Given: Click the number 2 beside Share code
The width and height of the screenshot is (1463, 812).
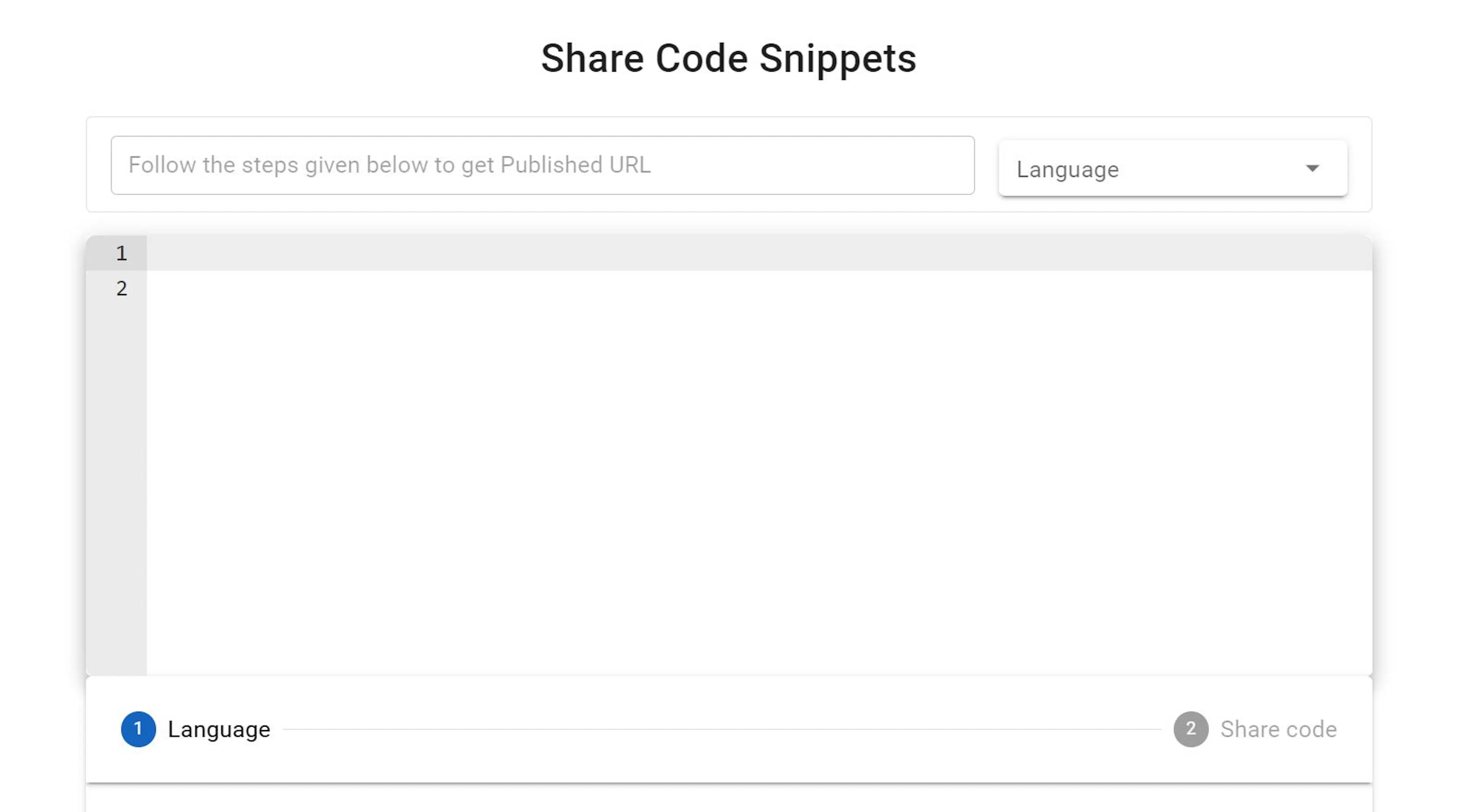Looking at the screenshot, I should point(1191,729).
